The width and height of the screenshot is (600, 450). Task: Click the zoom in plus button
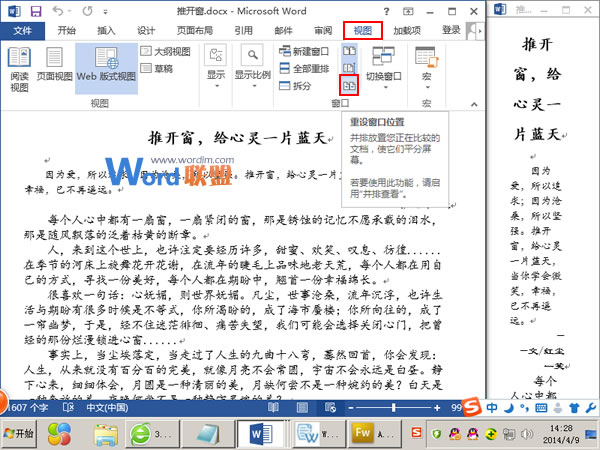(437, 408)
